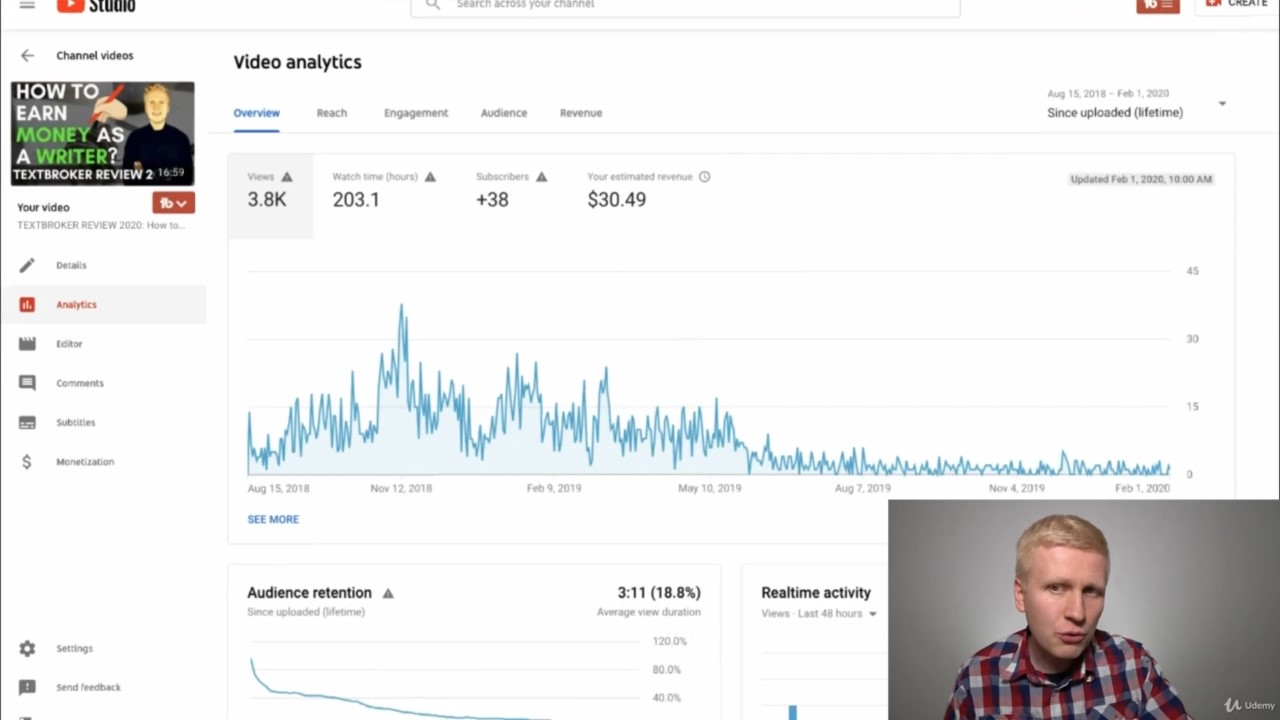Click the clock icon beside estimated revenue

[x=704, y=177]
